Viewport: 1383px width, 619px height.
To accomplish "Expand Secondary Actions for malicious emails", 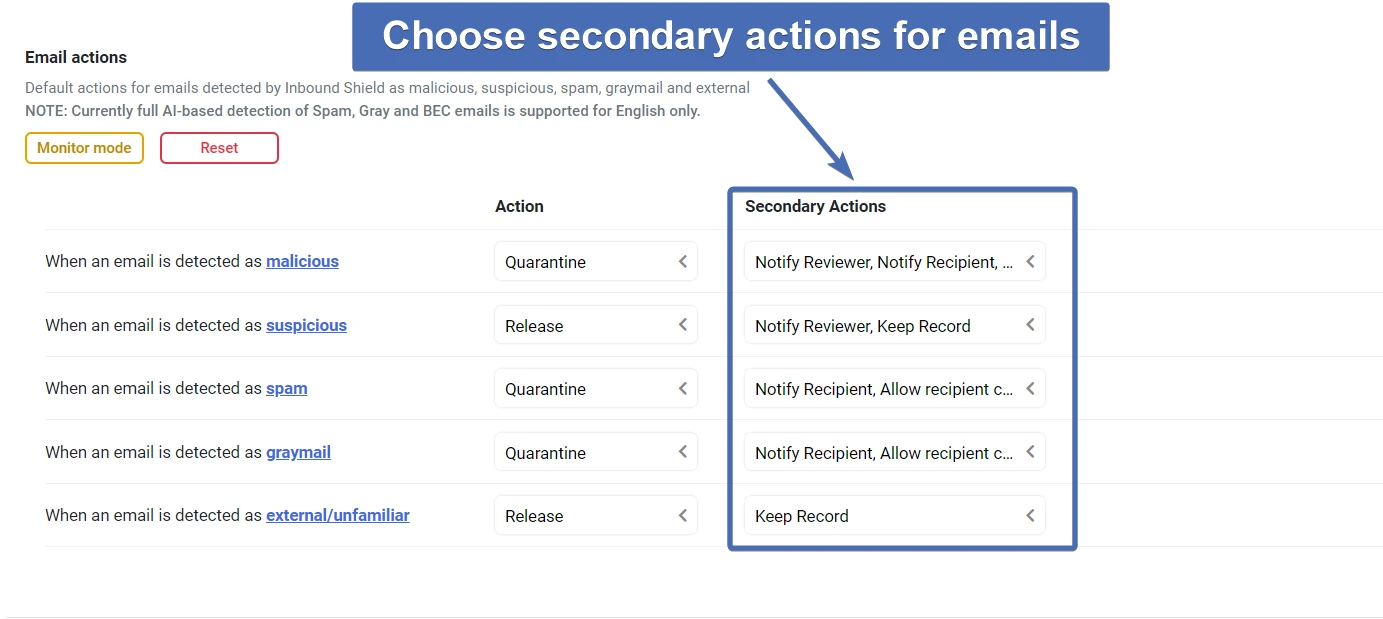I will click(894, 262).
